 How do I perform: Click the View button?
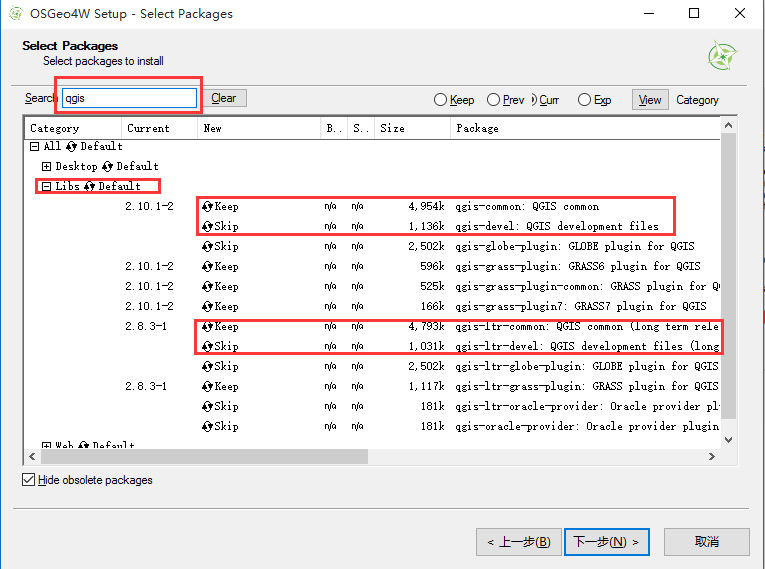pos(650,100)
